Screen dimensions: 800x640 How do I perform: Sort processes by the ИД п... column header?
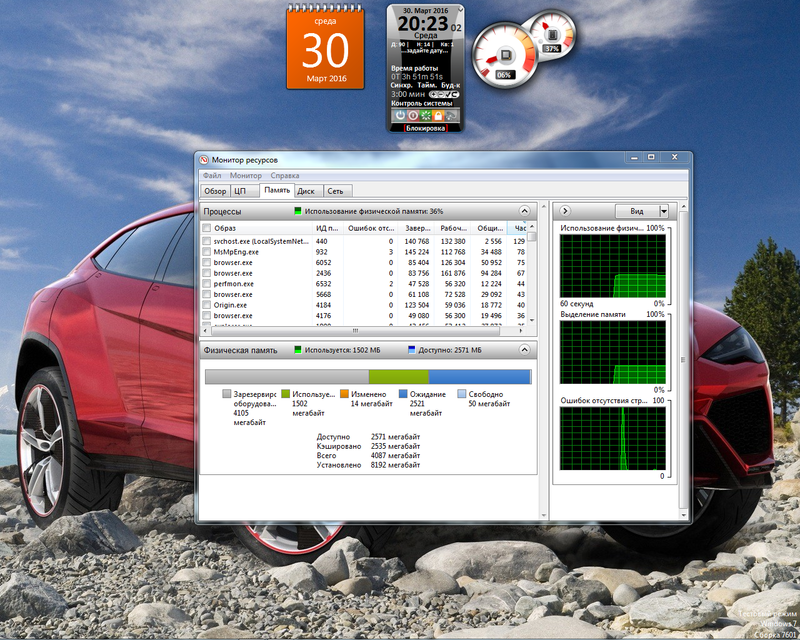click(327, 228)
